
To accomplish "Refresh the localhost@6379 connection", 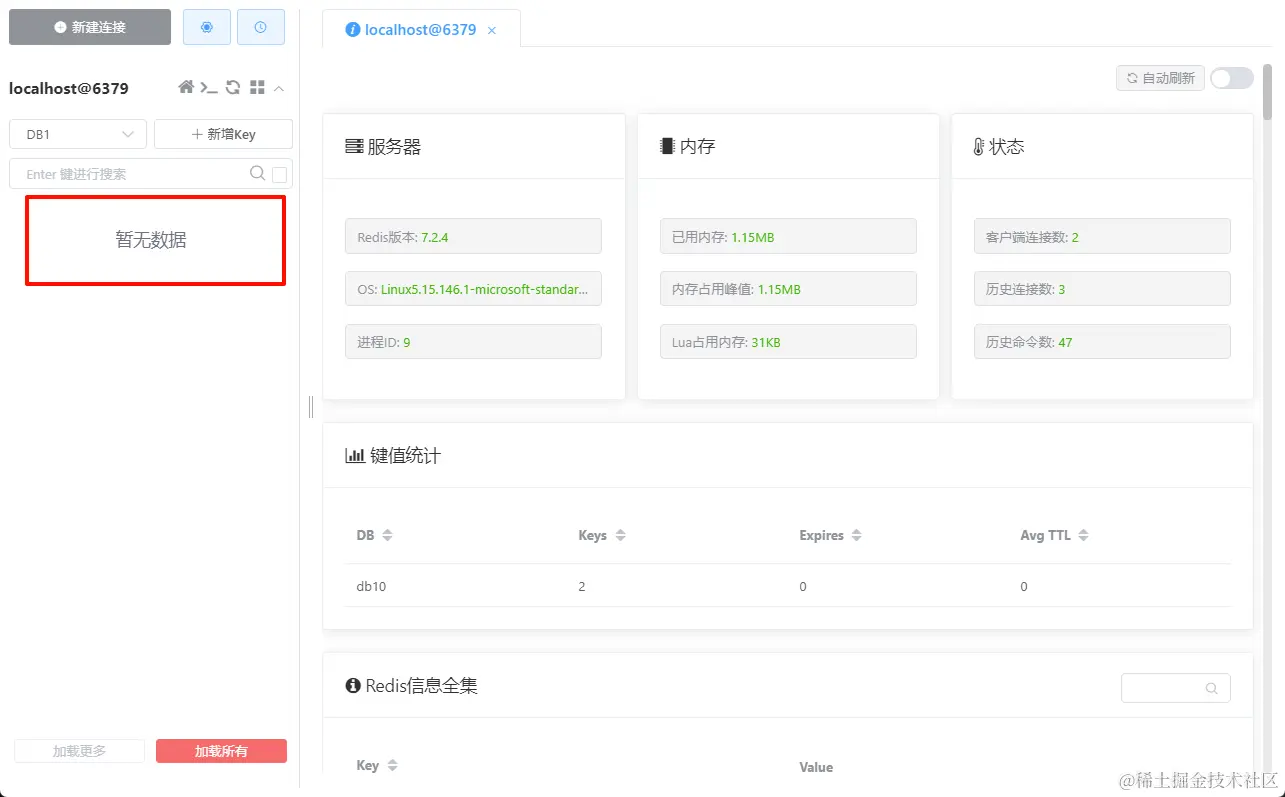I will point(233,88).
